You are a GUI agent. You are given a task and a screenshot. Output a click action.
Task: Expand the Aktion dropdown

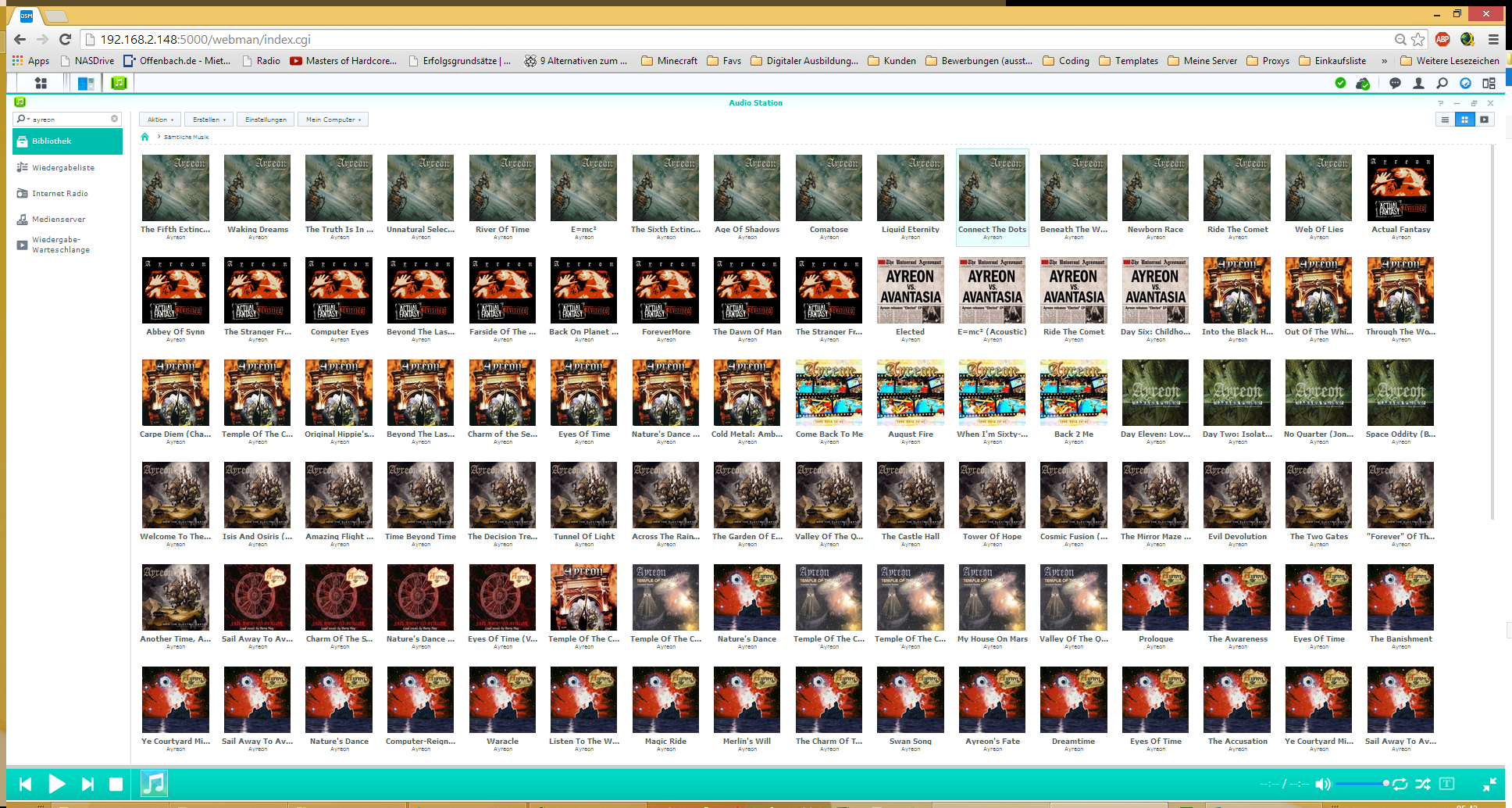click(160, 120)
